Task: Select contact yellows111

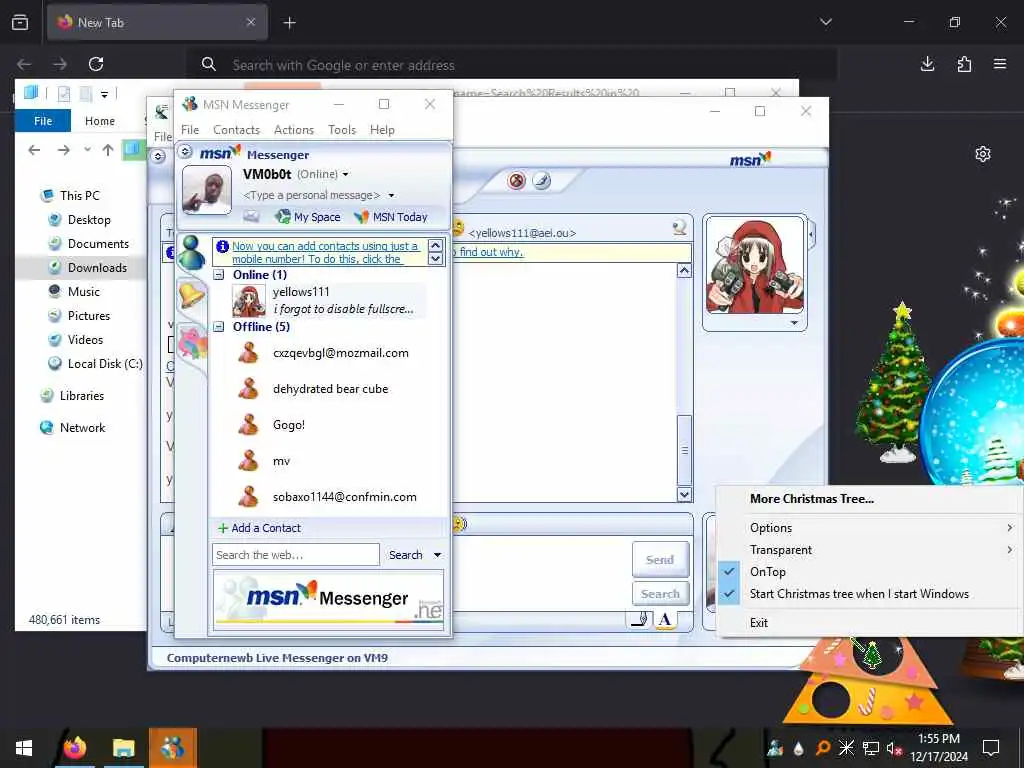Action: 329,300
